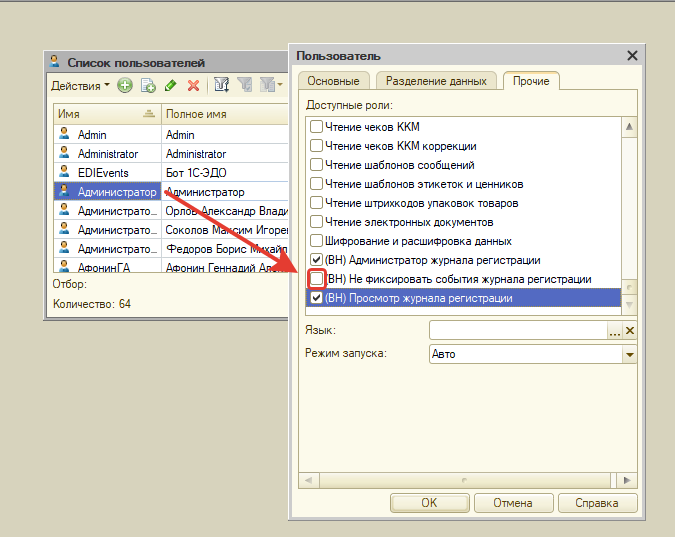
Task: Click the pencil Edit user icon
Action: 171,86
